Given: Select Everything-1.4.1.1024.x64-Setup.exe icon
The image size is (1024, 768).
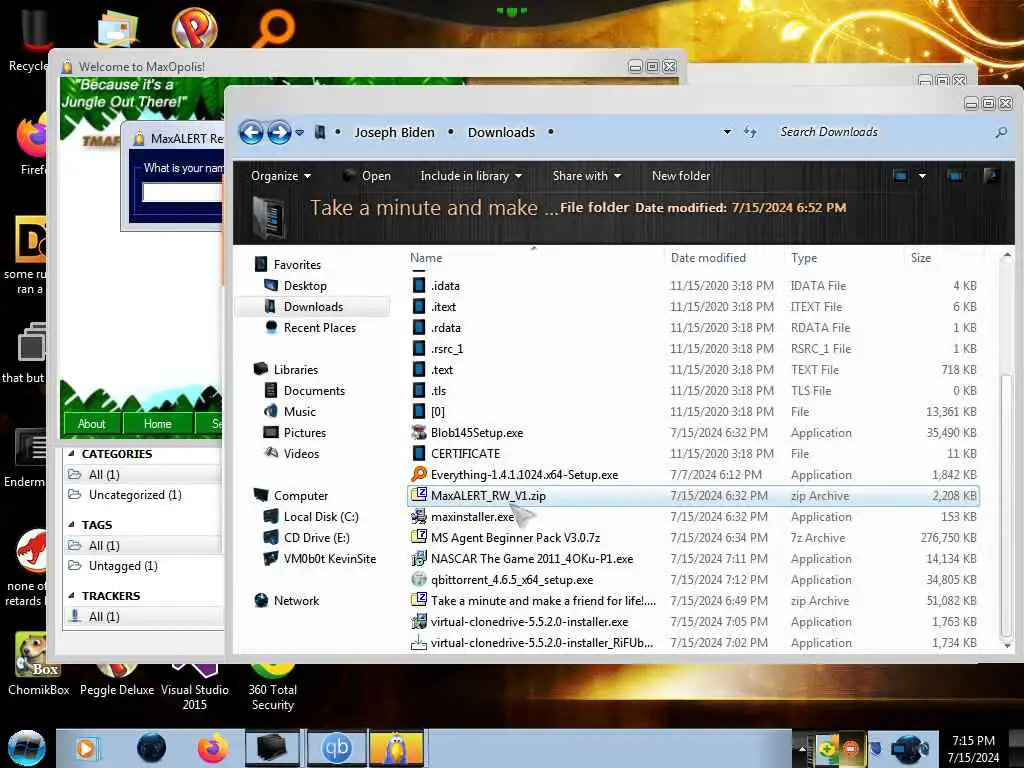Looking at the screenshot, I should tap(419, 474).
